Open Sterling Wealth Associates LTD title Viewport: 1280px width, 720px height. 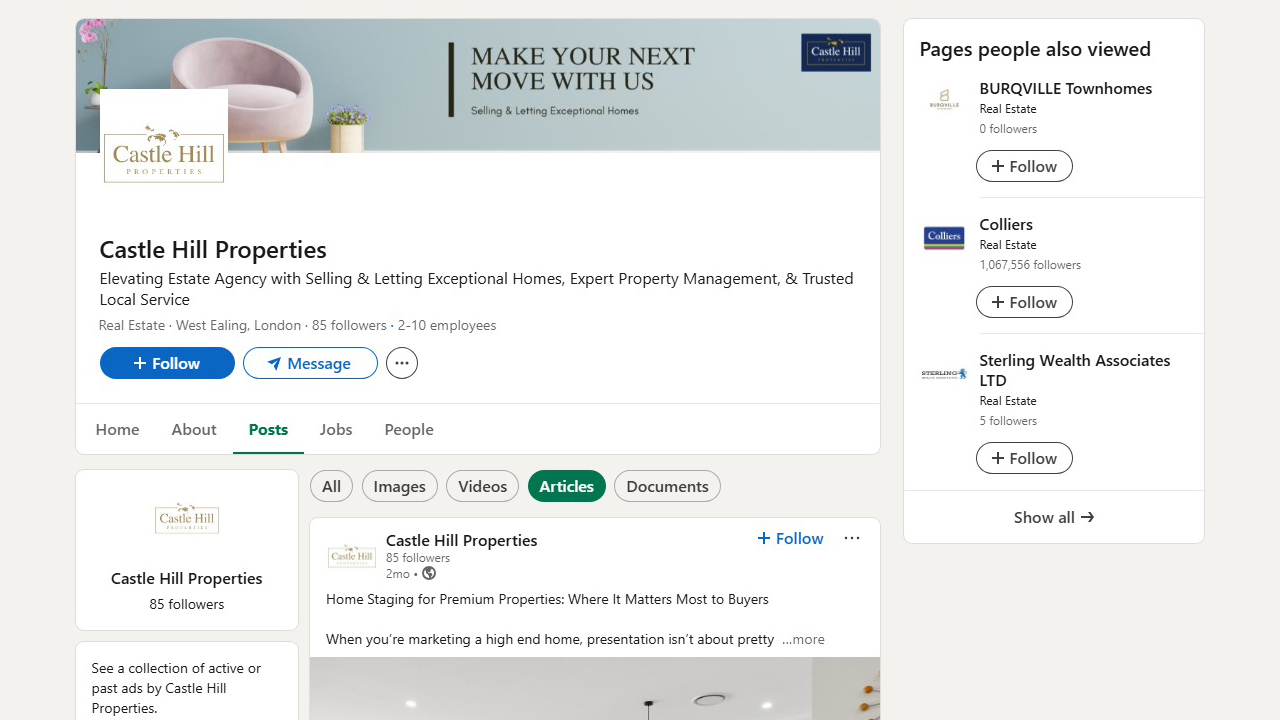[x=1075, y=370]
